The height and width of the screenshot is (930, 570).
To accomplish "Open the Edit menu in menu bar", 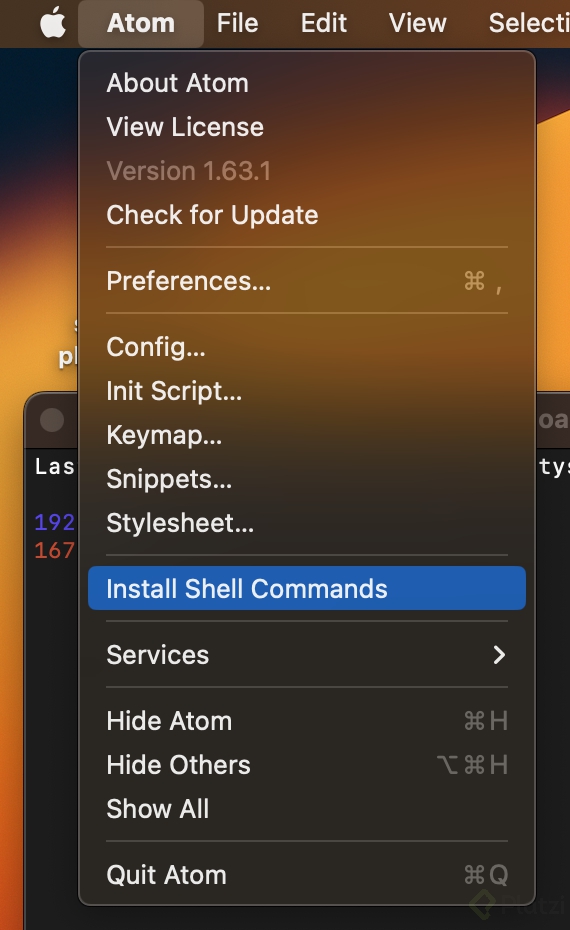I will pyautogui.click(x=323, y=24).
